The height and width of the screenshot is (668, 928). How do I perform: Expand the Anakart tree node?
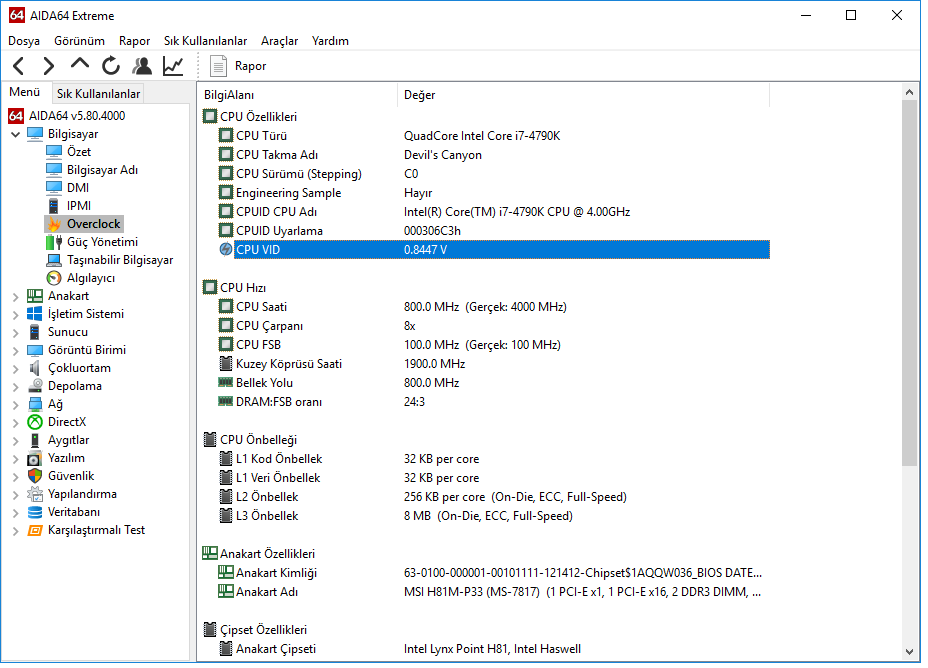[16, 296]
